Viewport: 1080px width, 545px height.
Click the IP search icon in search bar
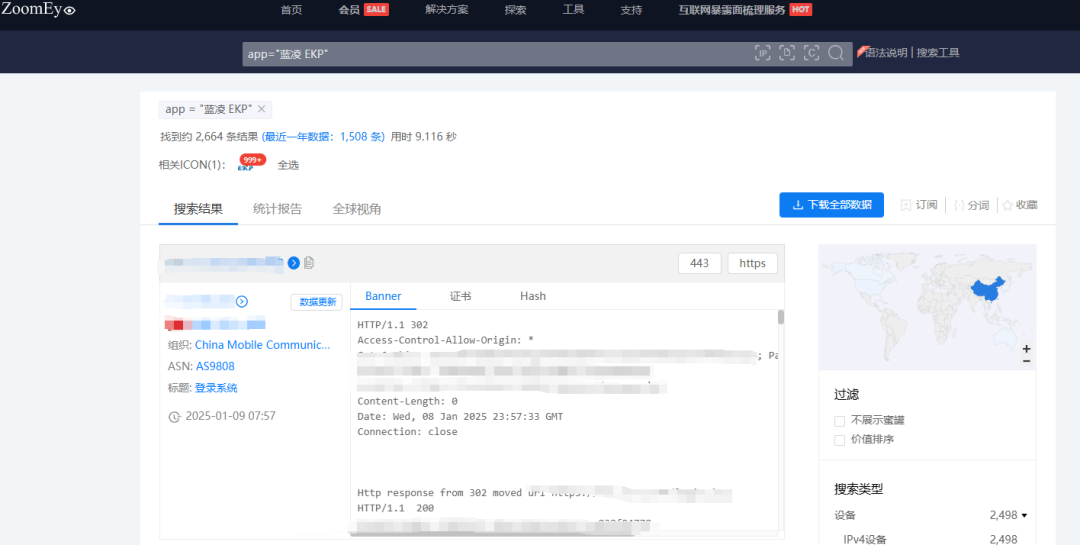tap(762, 53)
